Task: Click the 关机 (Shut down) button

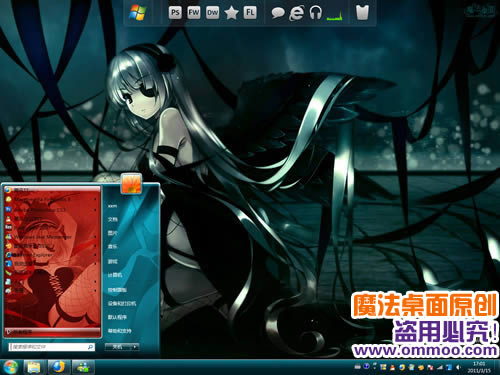Action: coord(118,347)
